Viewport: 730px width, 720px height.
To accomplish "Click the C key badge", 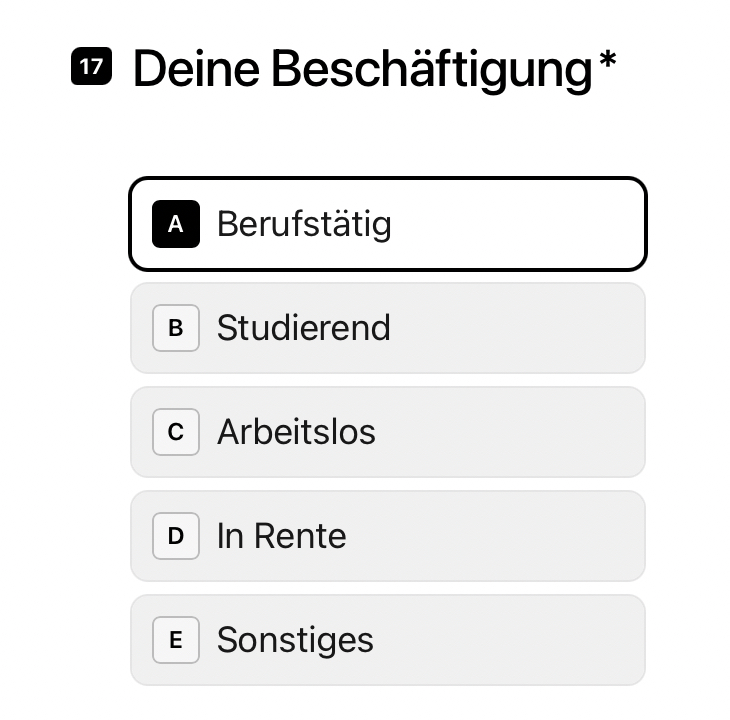I will click(176, 432).
